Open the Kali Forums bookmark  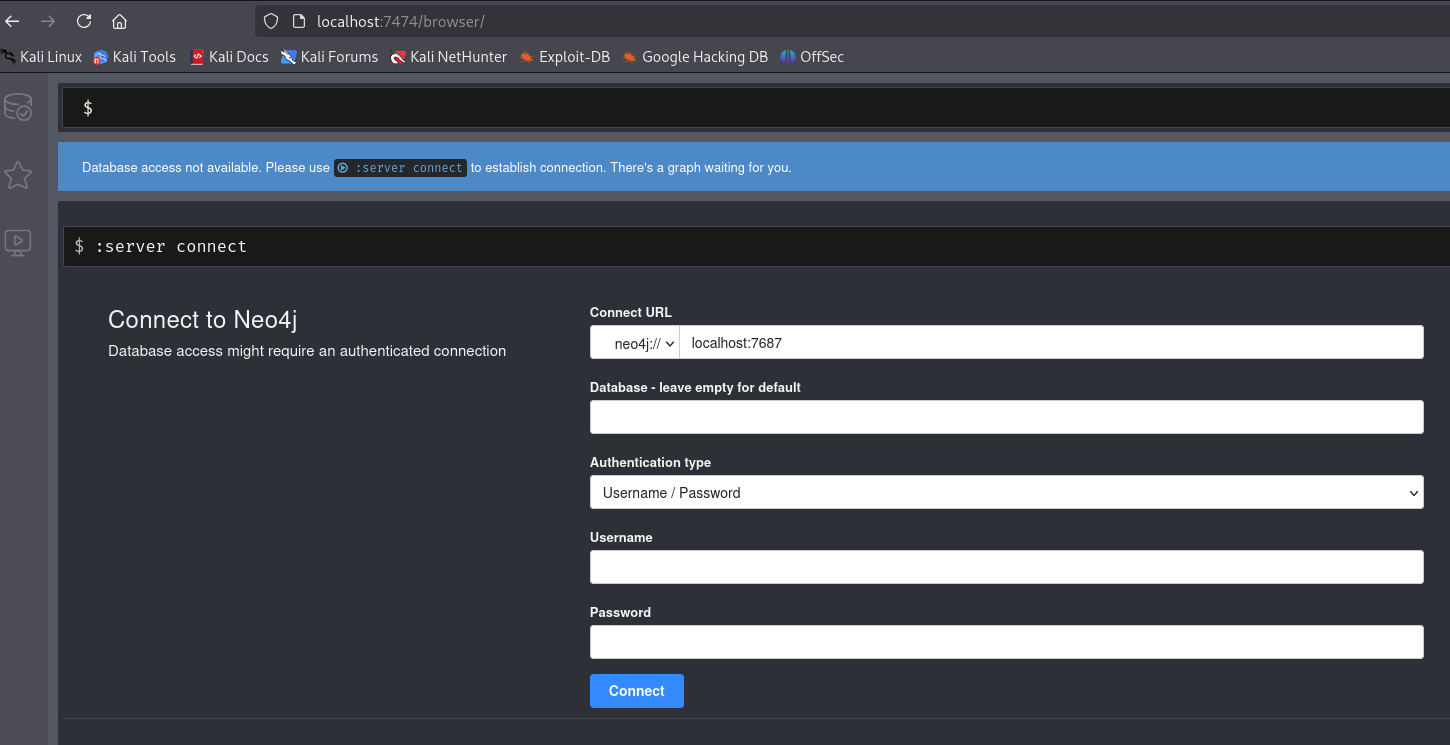click(x=329, y=57)
